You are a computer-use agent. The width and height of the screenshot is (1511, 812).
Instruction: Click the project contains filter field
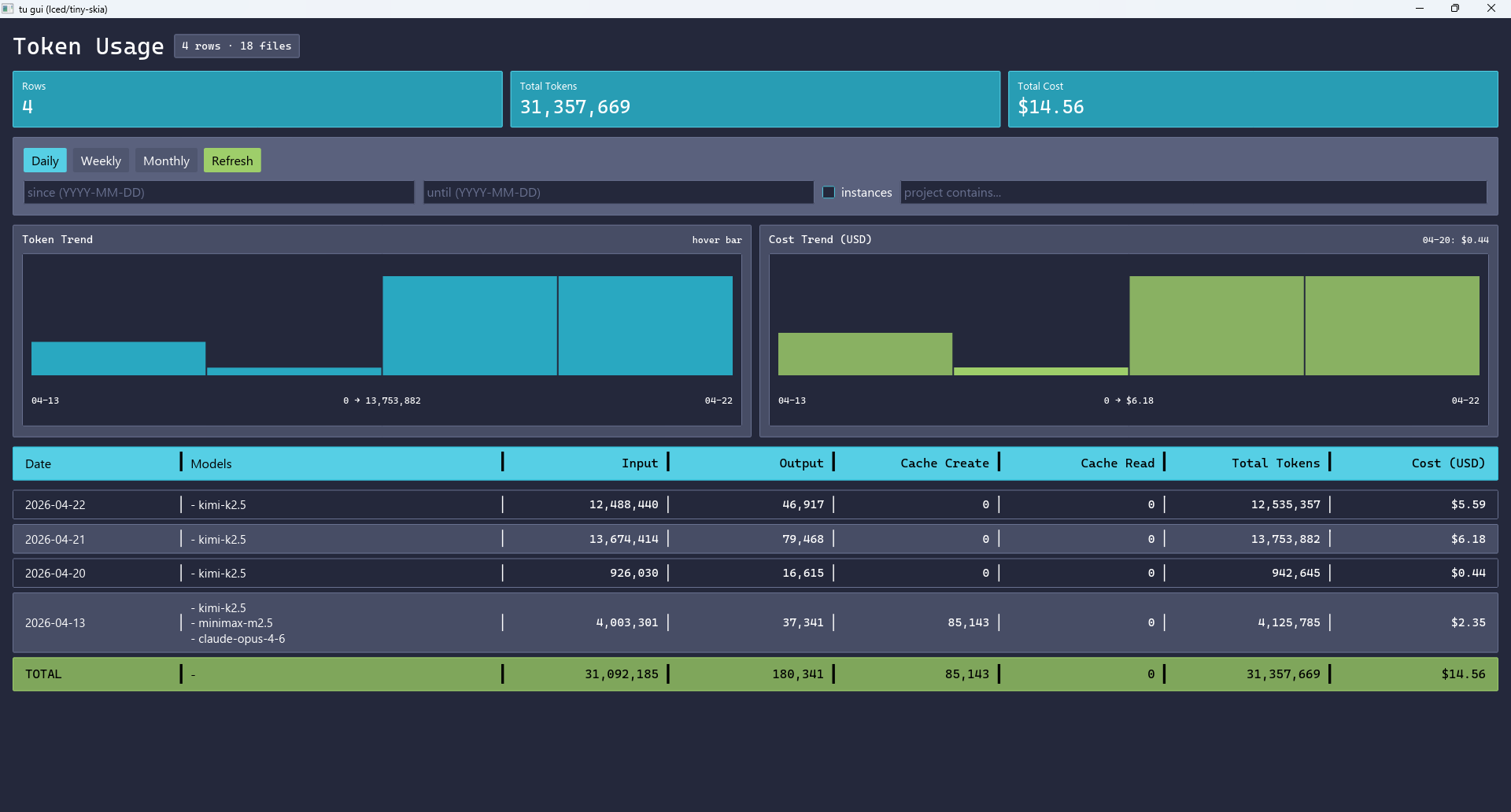coord(1193,192)
